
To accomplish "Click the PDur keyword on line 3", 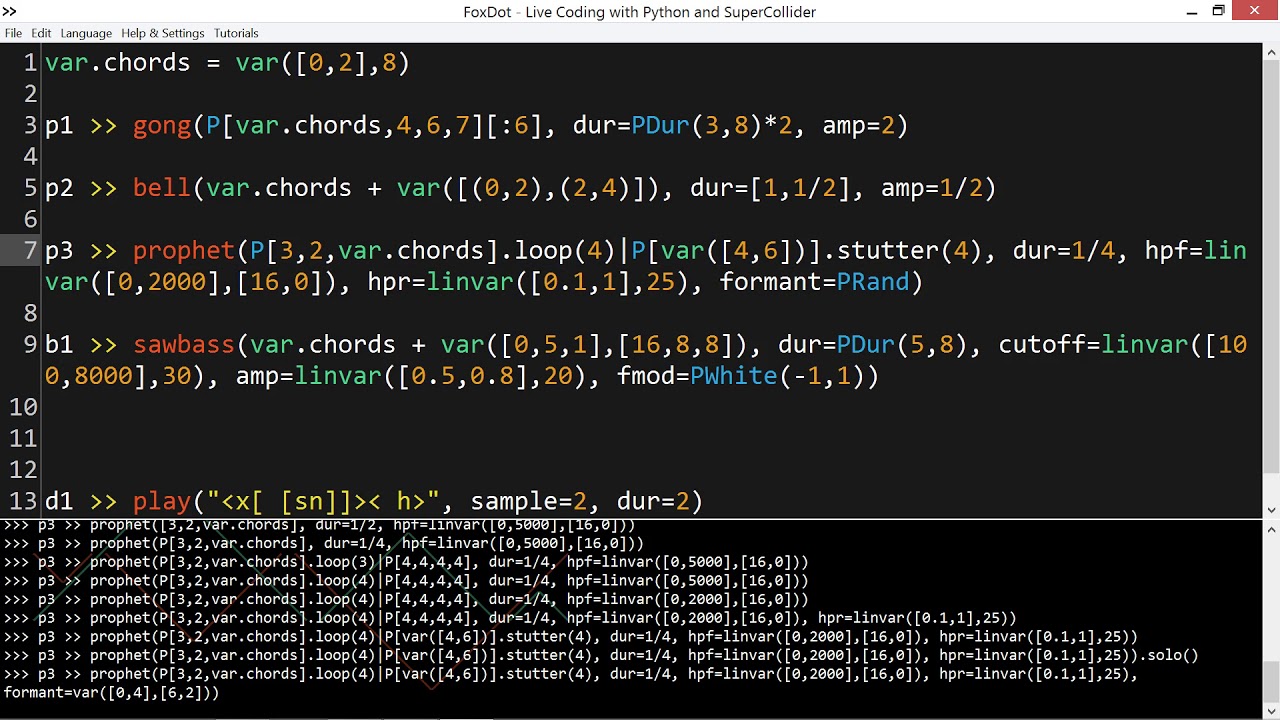I will click(x=662, y=125).
